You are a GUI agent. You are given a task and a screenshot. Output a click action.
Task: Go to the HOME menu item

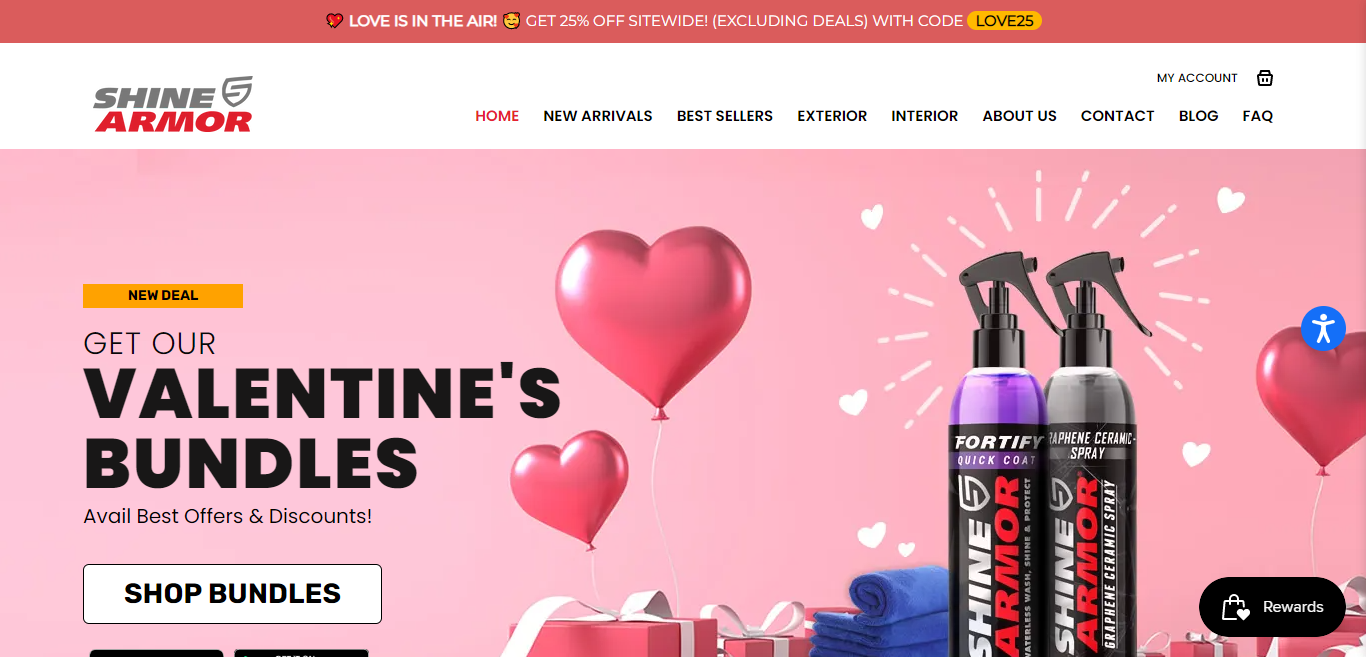click(497, 116)
